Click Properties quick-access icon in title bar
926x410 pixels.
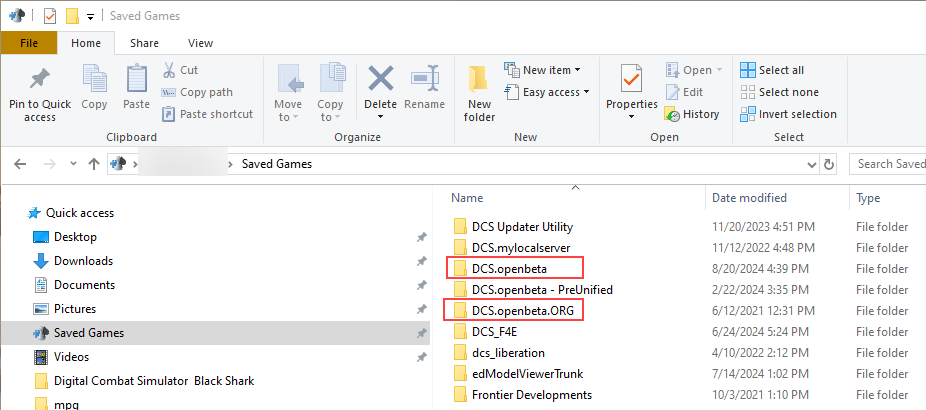(50, 16)
